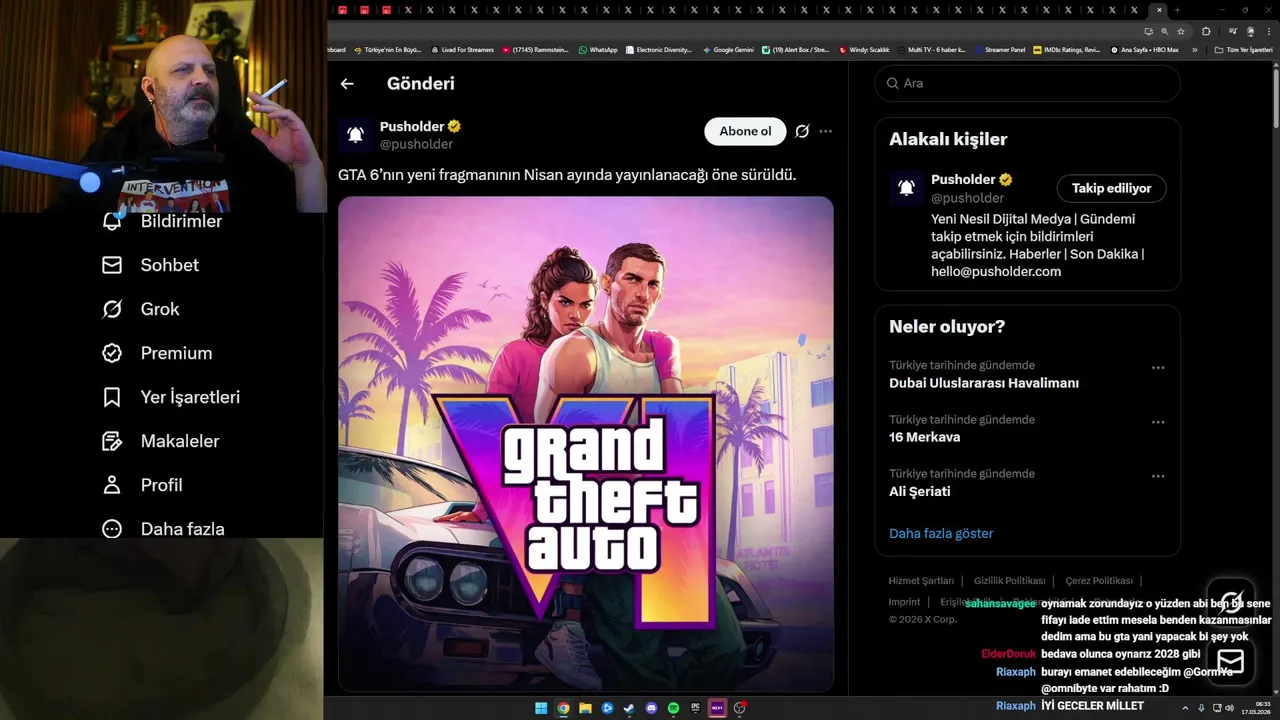Open the floating messages envelope button
The width and height of the screenshot is (1280, 720).
[1231, 661]
